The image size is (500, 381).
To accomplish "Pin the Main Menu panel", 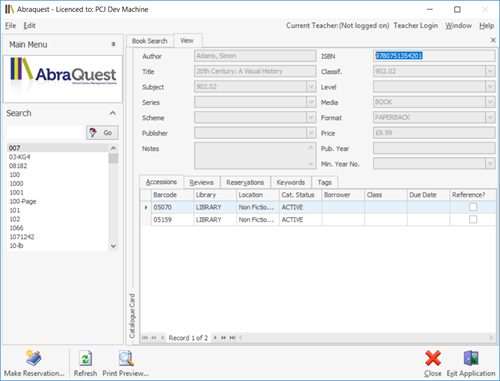I will (x=113, y=44).
